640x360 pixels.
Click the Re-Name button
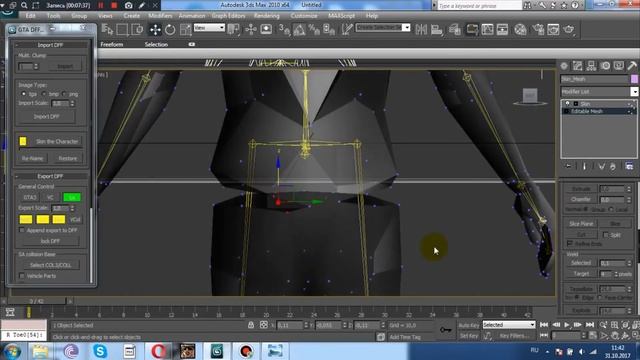pos(33,158)
